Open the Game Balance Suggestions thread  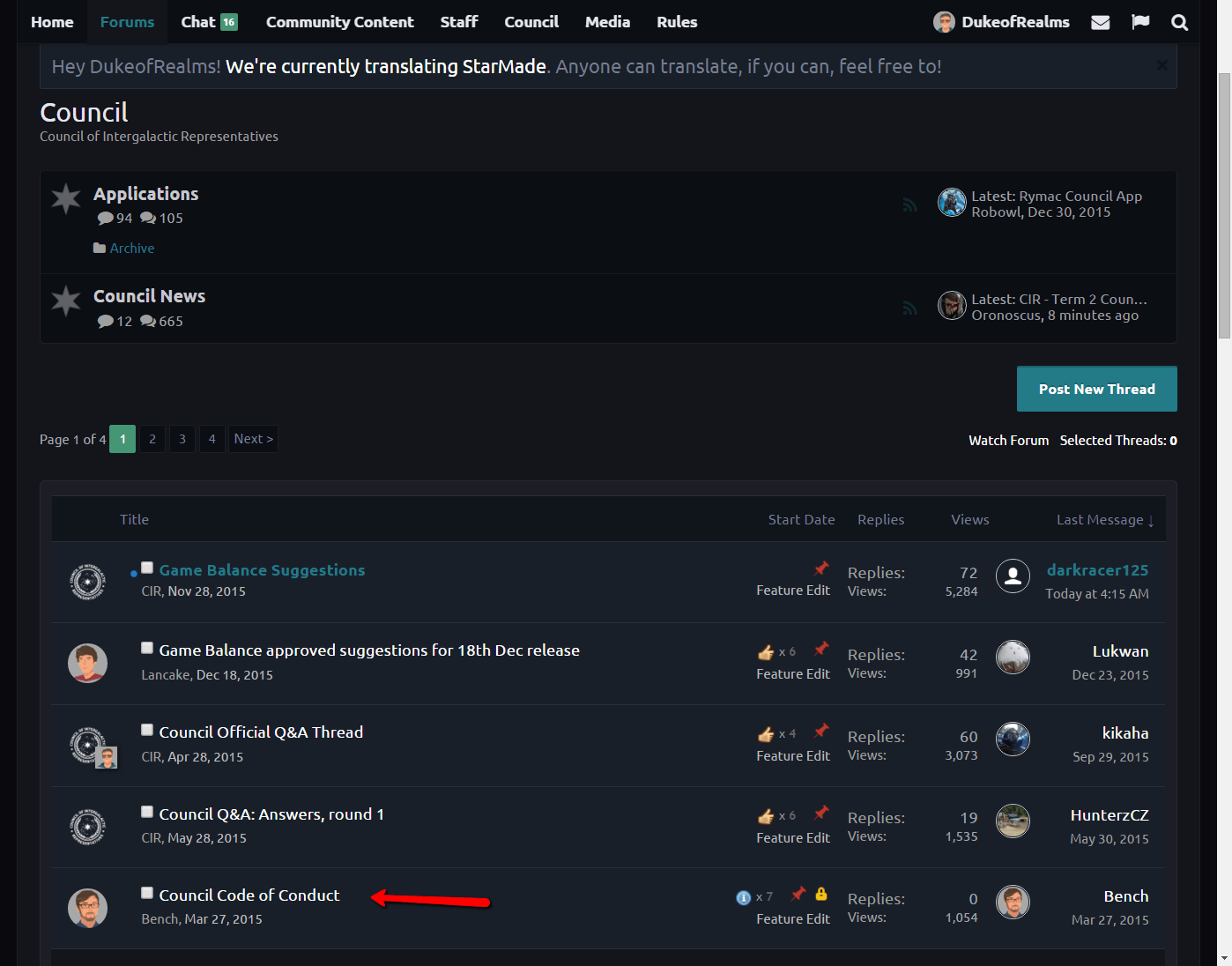(262, 570)
